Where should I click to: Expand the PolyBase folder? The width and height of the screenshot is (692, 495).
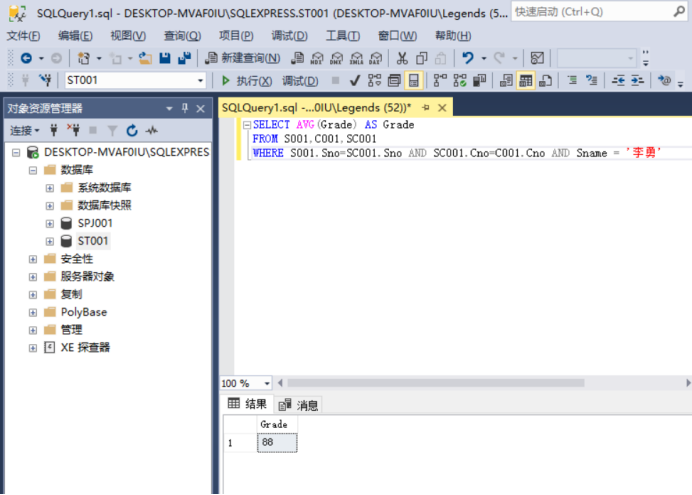pyautogui.click(x=33, y=312)
